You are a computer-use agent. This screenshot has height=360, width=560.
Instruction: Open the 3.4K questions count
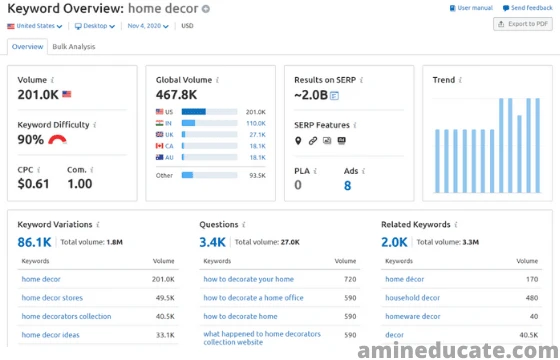coord(212,242)
